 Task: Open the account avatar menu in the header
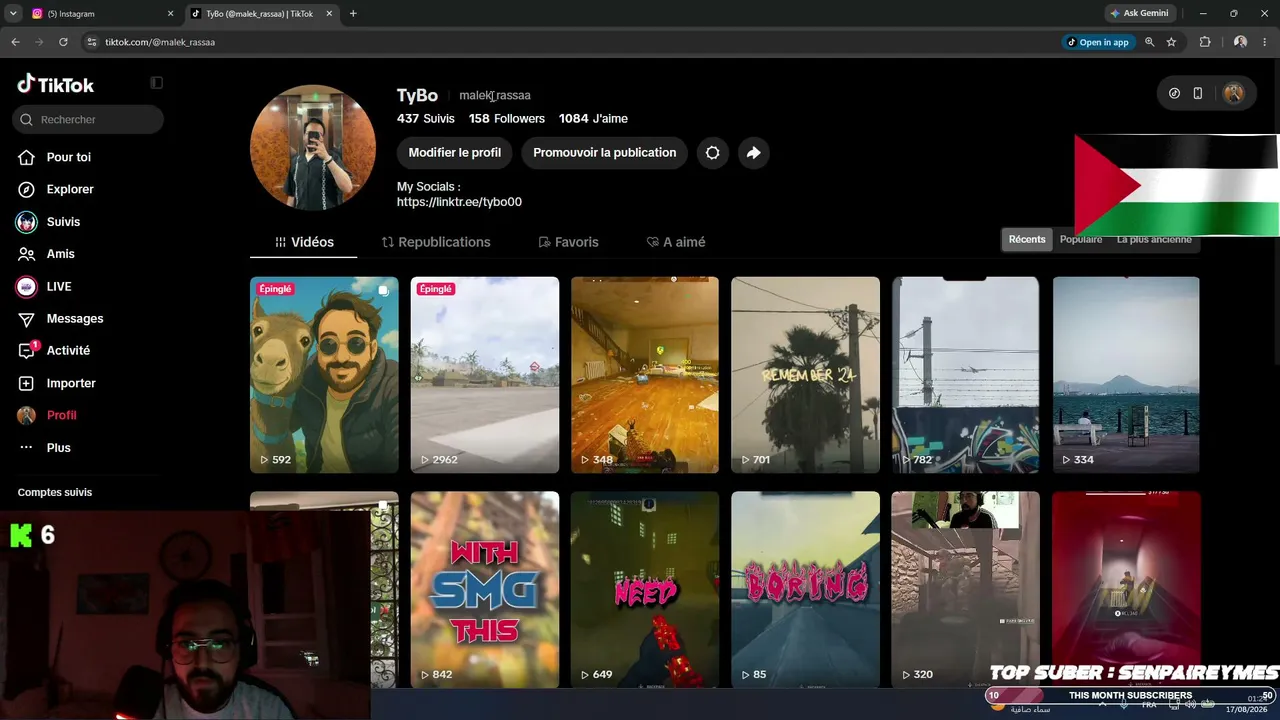pyautogui.click(x=1233, y=93)
